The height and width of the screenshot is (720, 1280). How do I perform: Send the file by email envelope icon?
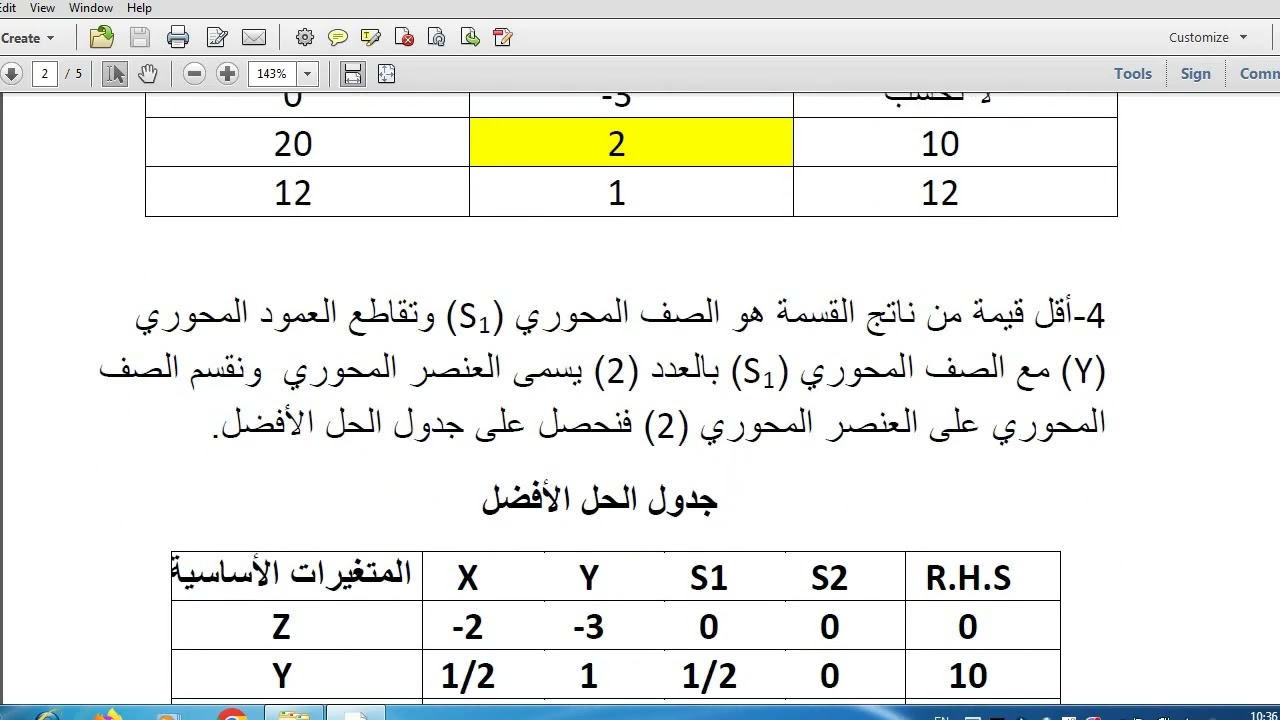coord(254,38)
